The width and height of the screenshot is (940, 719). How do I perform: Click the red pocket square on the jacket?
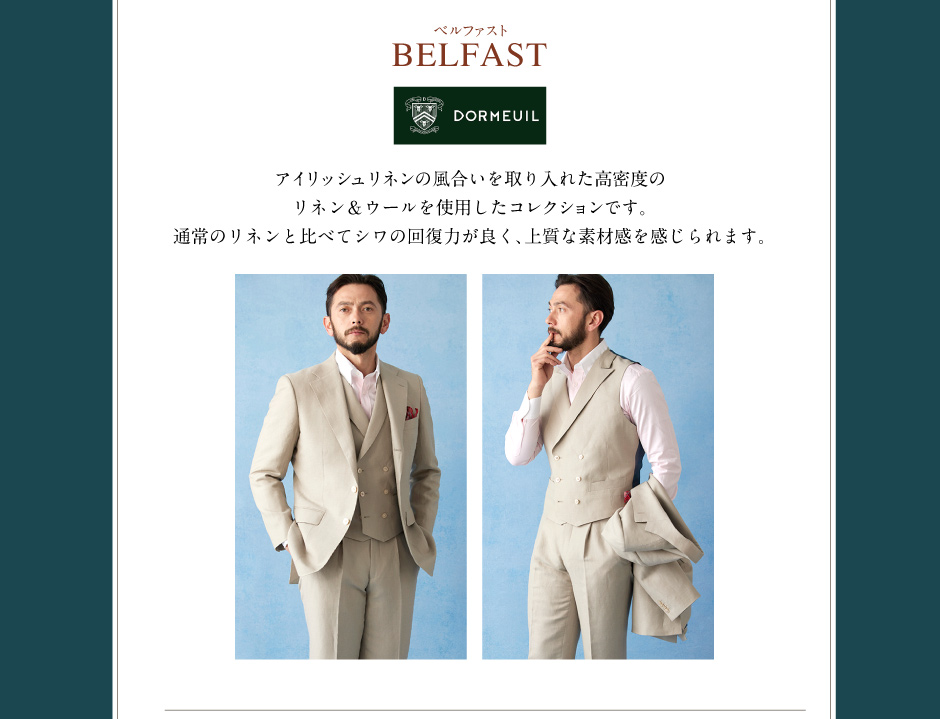tap(411, 413)
